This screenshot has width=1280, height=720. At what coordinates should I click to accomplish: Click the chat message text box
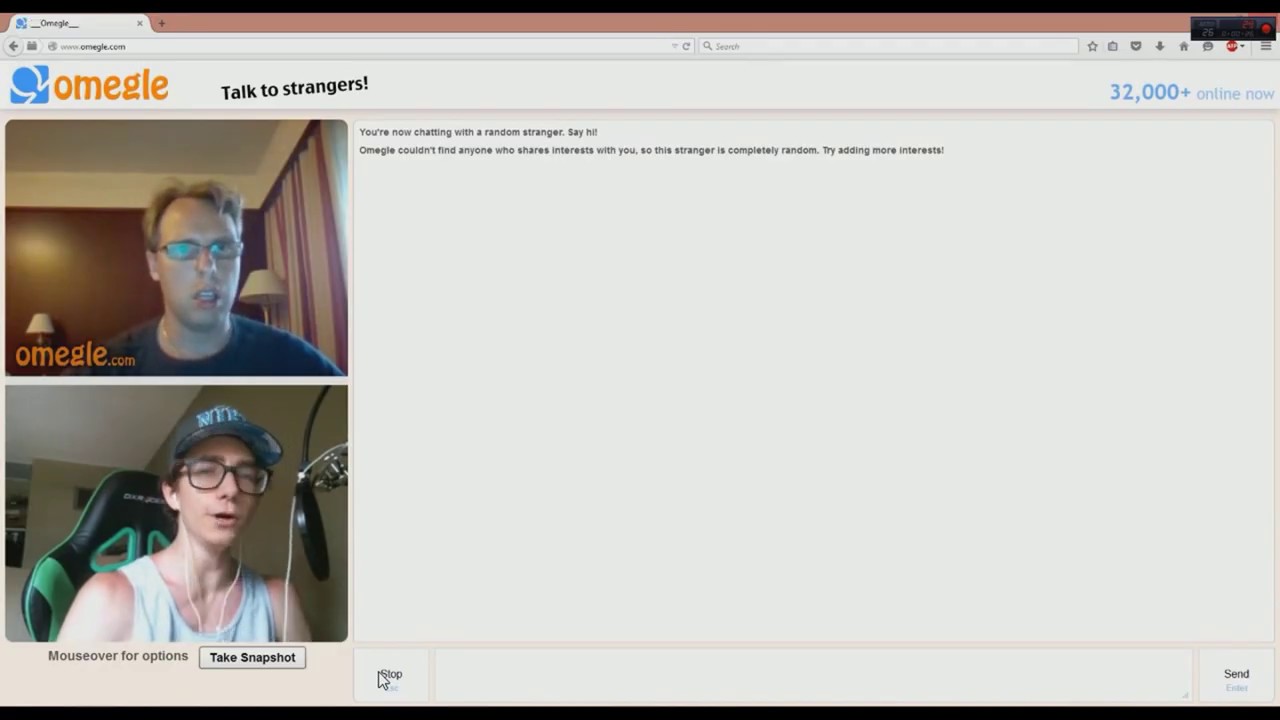click(813, 675)
